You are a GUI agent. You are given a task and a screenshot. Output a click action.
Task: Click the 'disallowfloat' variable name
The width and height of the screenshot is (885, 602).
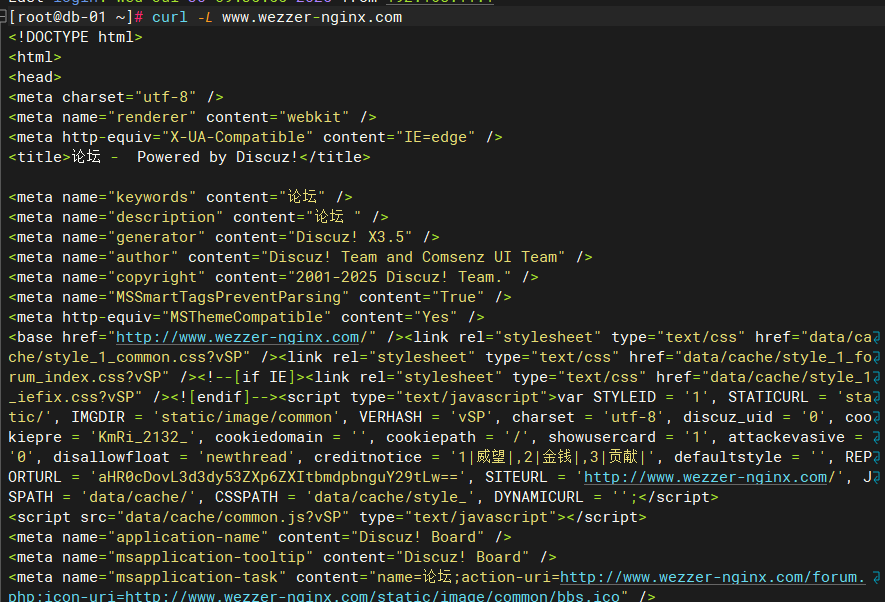pos(111,457)
